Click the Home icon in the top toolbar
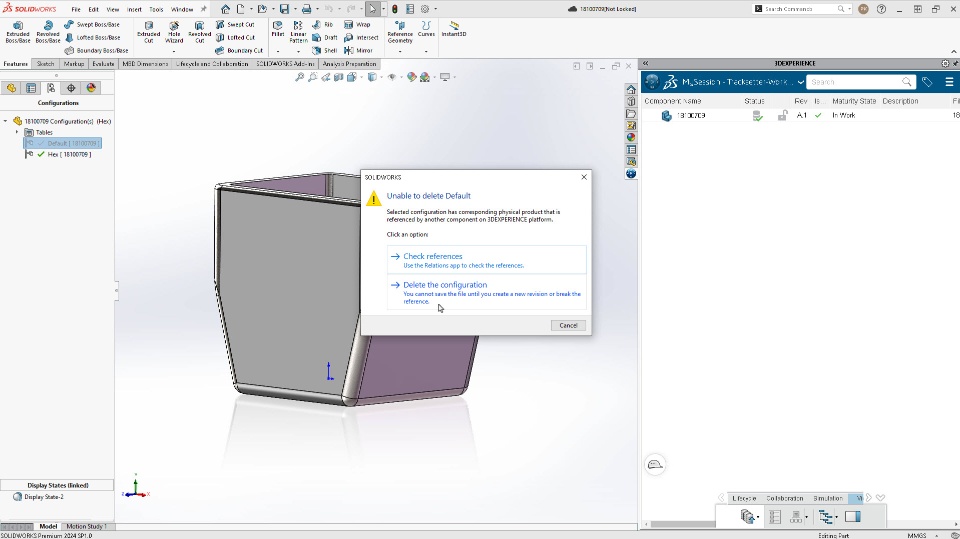 pyautogui.click(x=225, y=9)
